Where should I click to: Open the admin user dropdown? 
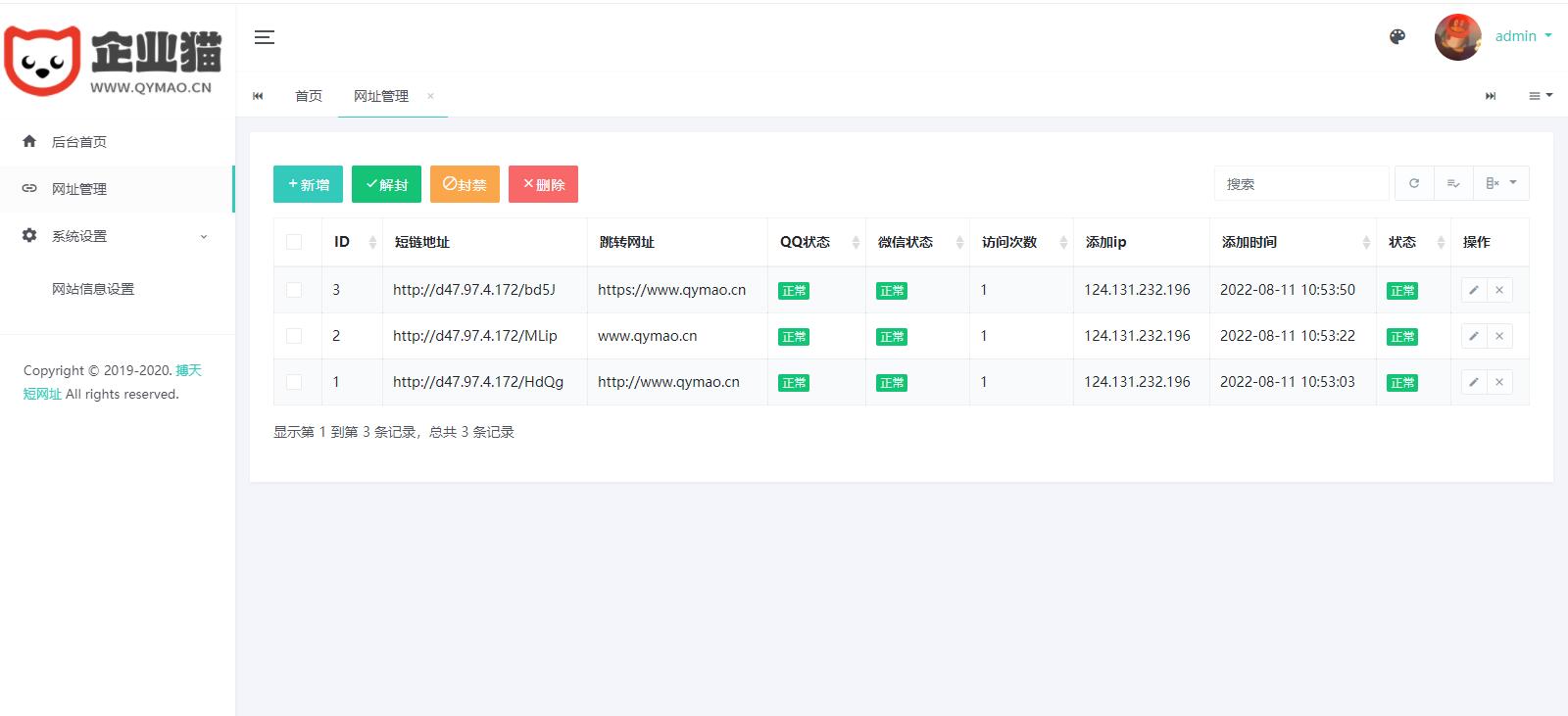pos(1522,36)
